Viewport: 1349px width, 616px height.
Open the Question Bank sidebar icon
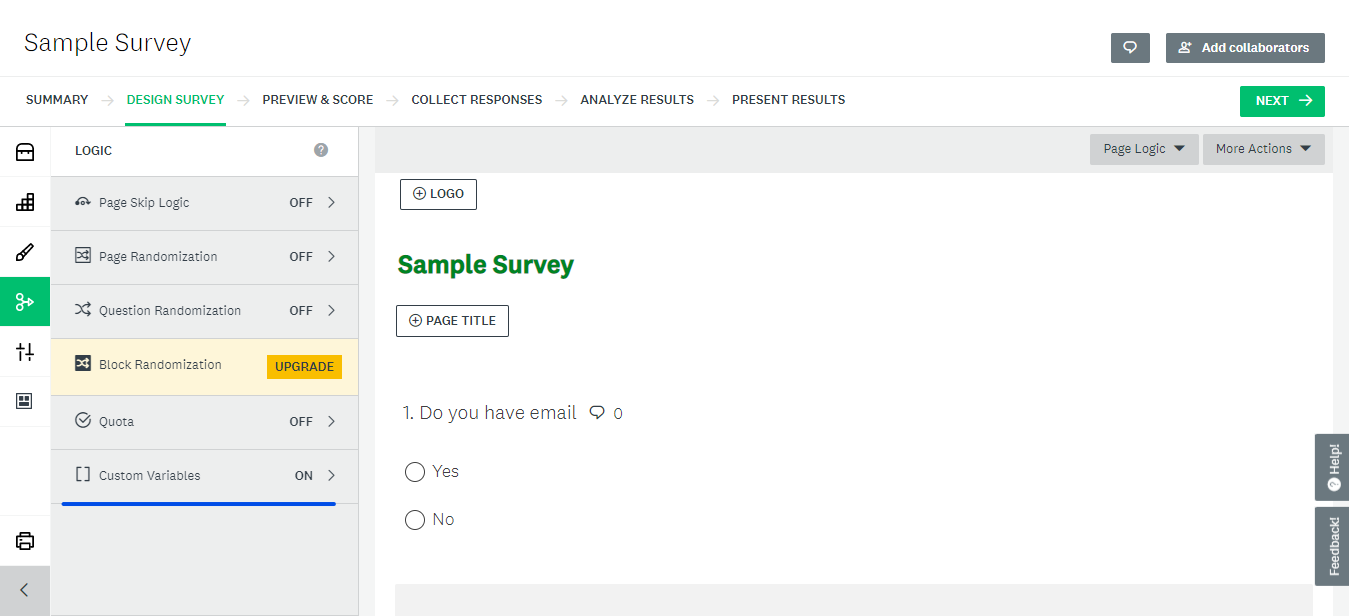coord(25,152)
